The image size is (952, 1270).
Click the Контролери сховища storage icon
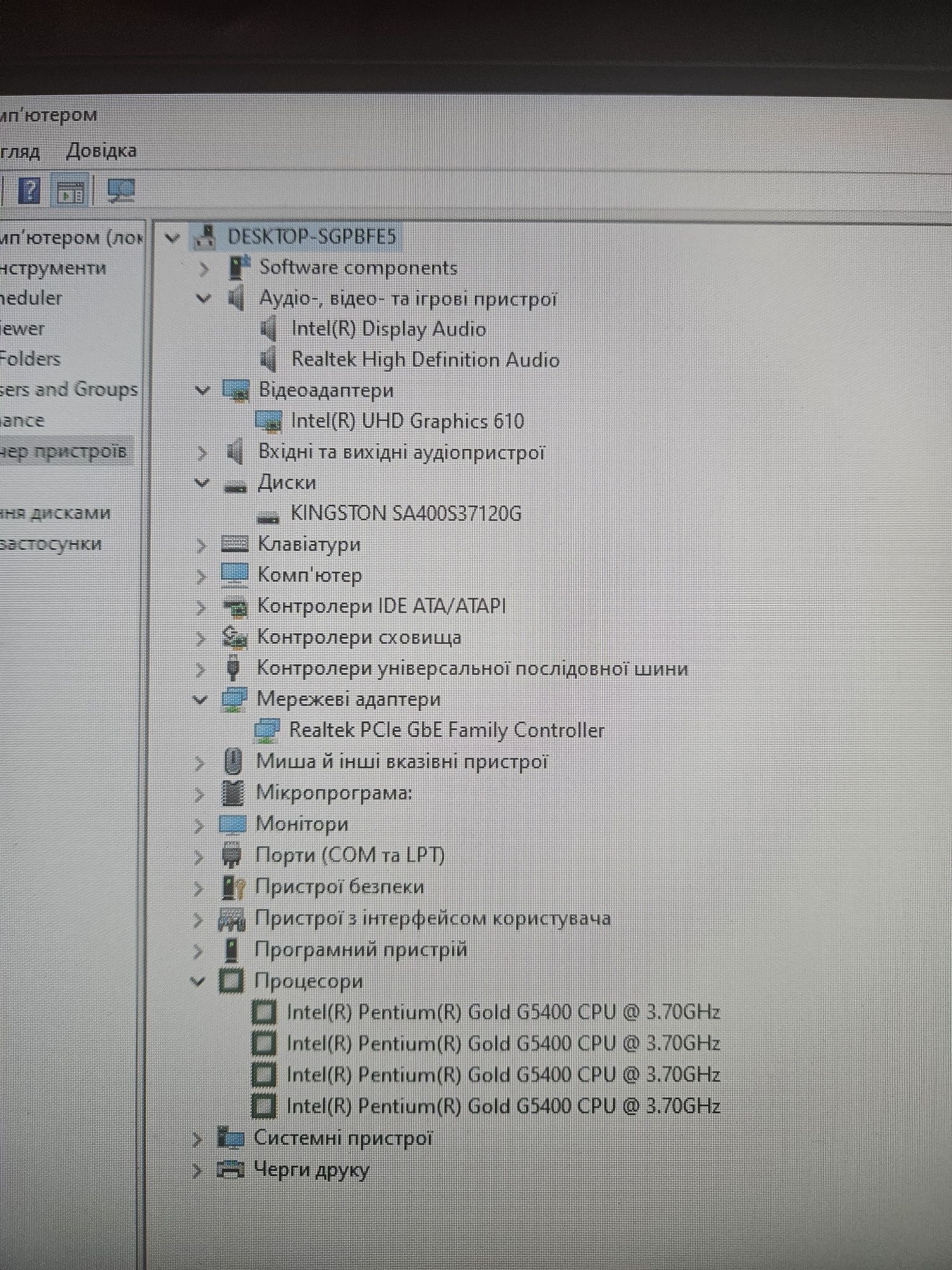[x=234, y=638]
